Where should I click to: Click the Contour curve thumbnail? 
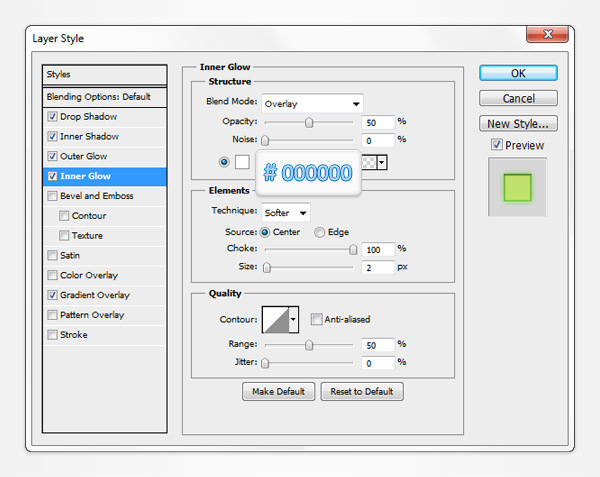[274, 320]
